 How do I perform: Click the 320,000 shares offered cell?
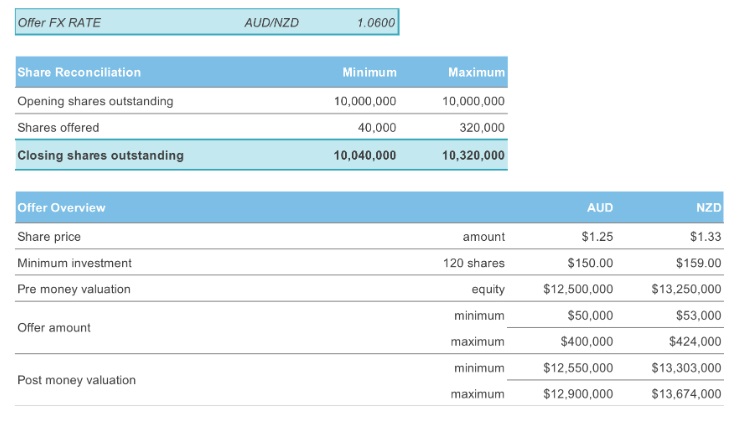pos(484,128)
